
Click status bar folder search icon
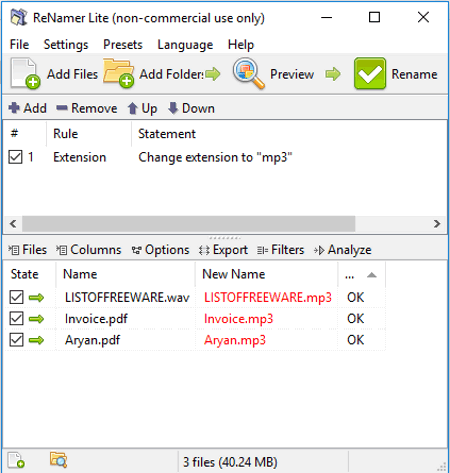59,460
